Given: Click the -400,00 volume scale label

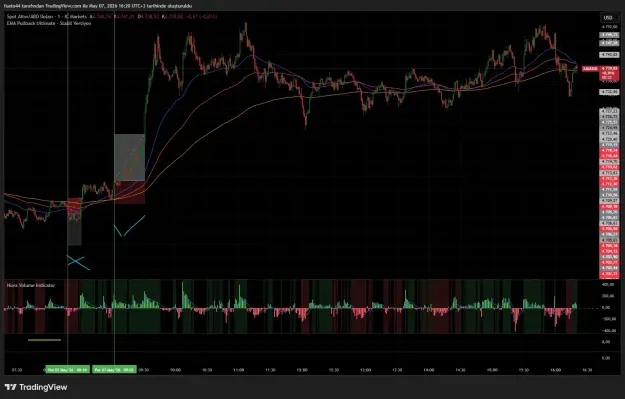Looking at the screenshot, I should point(608,330).
